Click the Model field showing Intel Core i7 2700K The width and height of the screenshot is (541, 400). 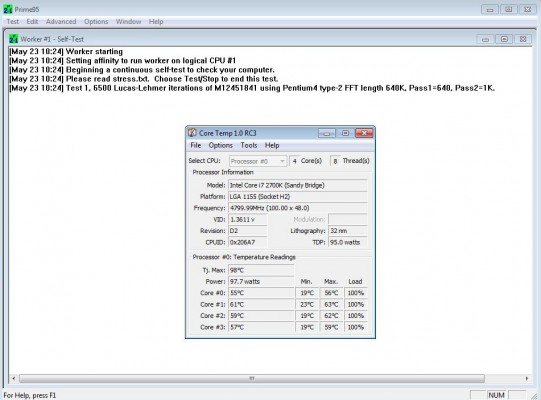point(298,185)
